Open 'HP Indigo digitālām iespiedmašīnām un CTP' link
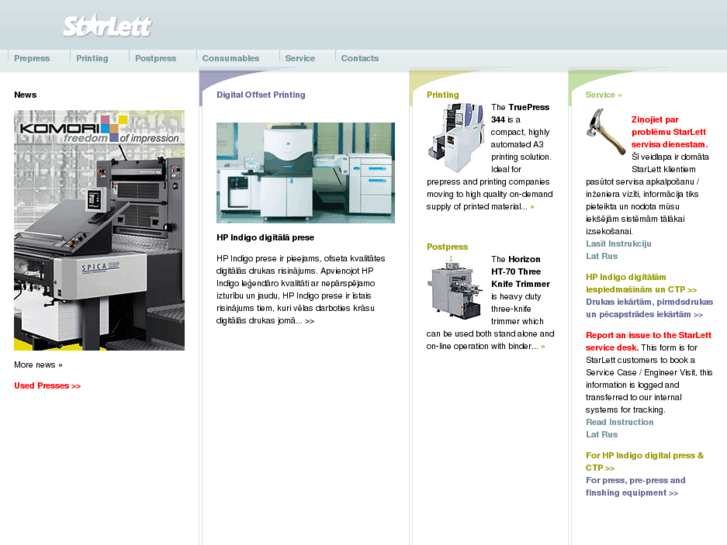 [x=641, y=283]
